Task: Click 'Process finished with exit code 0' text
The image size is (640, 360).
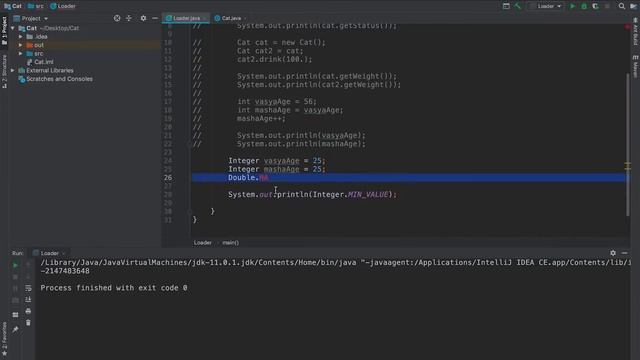Action: pos(114,288)
